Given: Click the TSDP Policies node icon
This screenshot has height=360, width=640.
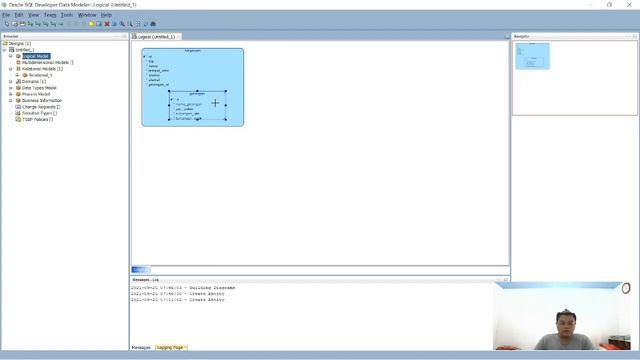Looking at the screenshot, I should (18, 119).
